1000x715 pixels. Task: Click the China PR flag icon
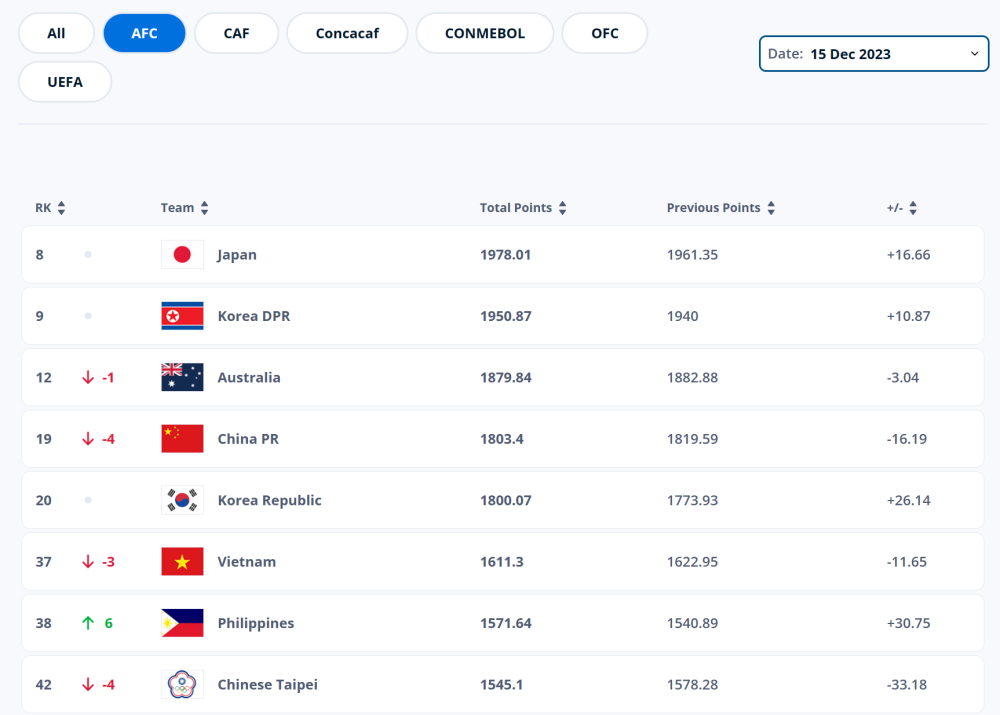[x=182, y=439]
